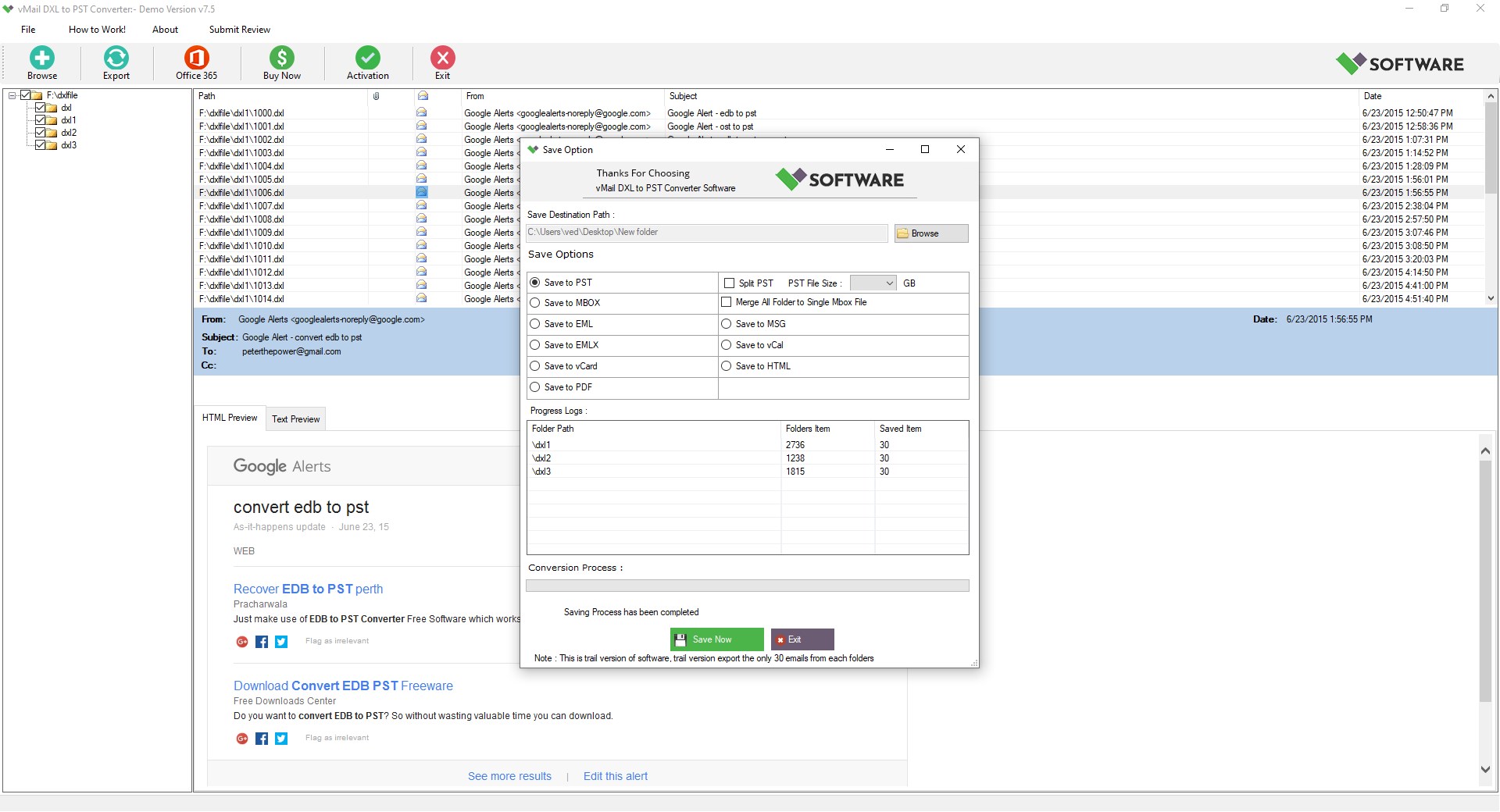Open the How to Work! menu
This screenshot has height=812, width=1500.
[x=97, y=30]
